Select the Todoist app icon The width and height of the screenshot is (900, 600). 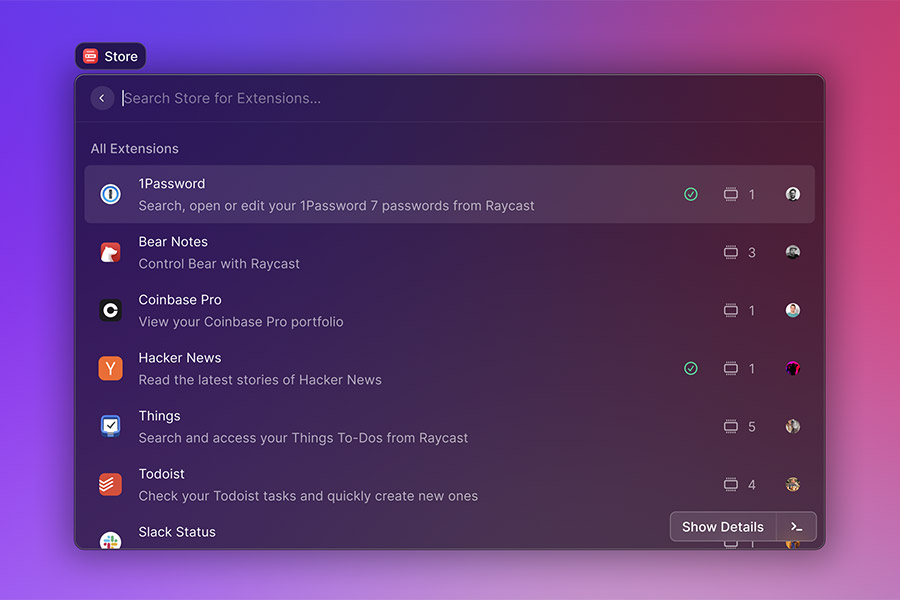(x=110, y=484)
